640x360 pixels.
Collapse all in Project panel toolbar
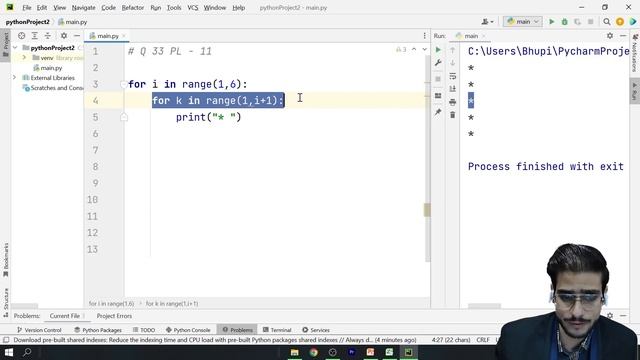pos(48,36)
